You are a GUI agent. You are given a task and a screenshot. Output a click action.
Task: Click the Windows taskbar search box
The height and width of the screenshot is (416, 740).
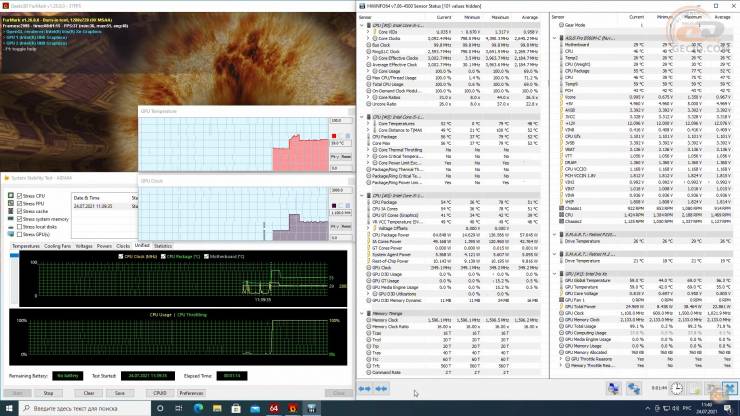(x=85, y=408)
